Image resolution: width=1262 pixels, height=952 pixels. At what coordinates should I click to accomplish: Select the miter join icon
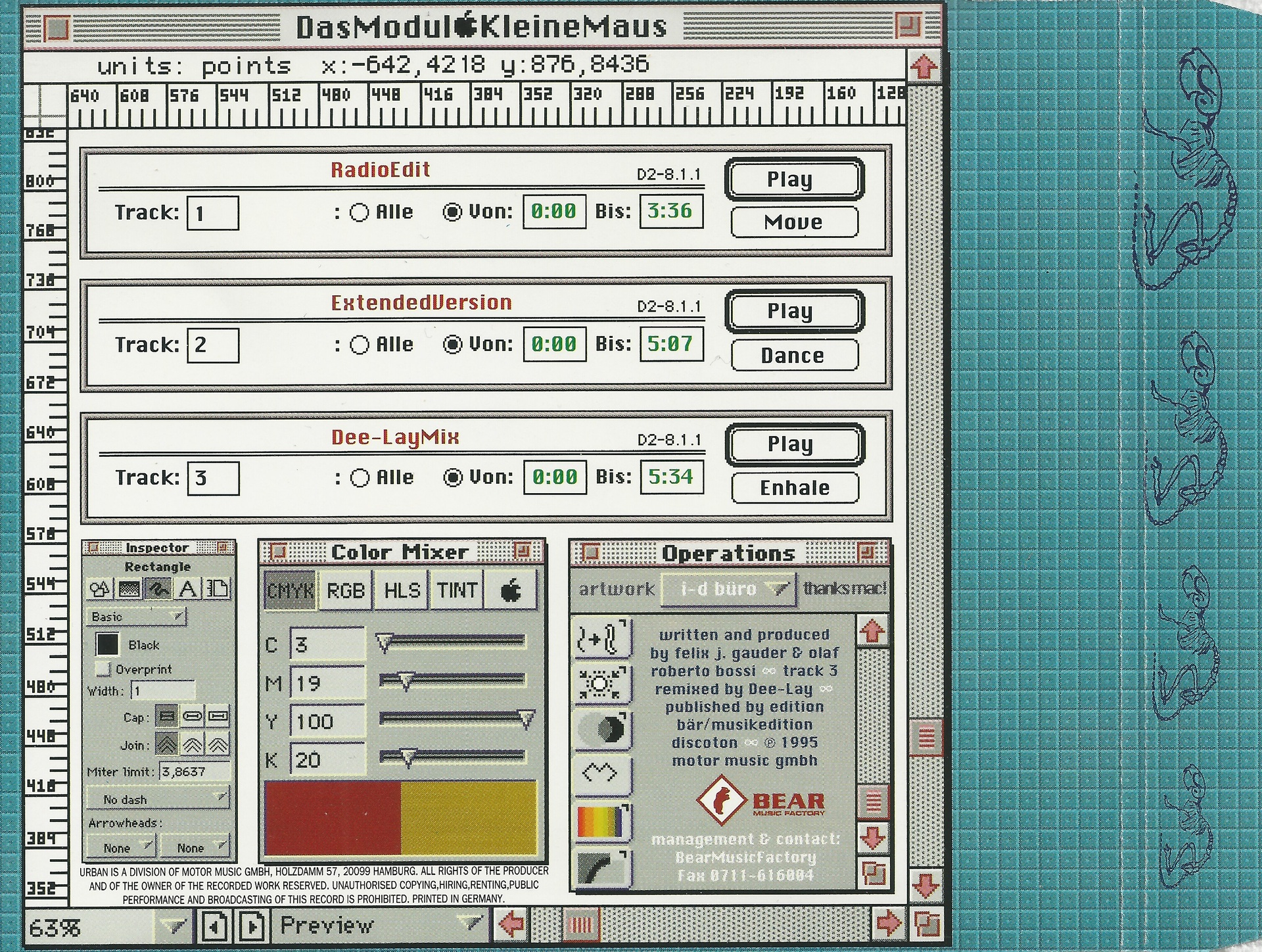pyautogui.click(x=167, y=744)
